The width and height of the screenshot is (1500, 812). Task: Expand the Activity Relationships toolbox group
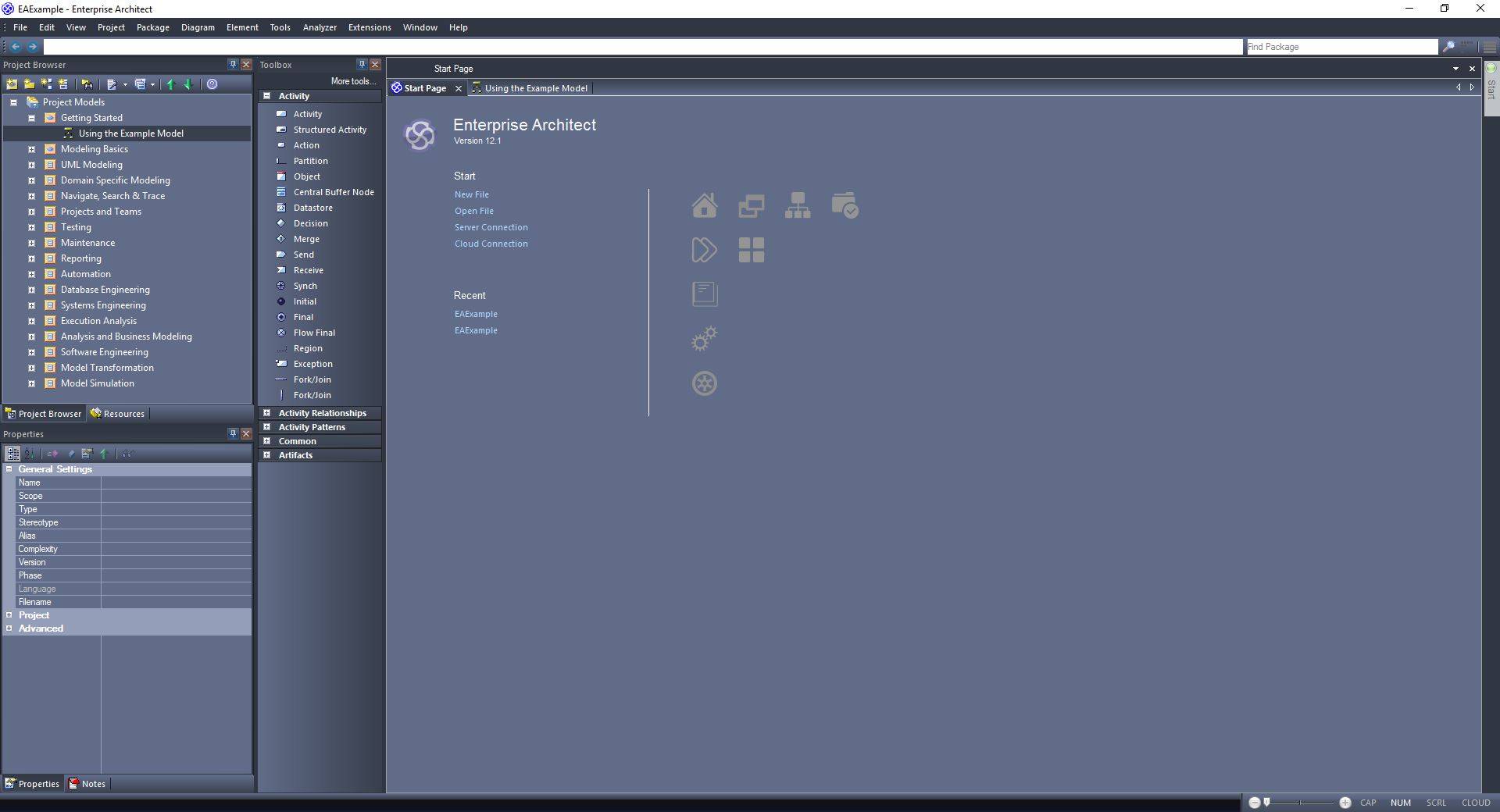(266, 413)
